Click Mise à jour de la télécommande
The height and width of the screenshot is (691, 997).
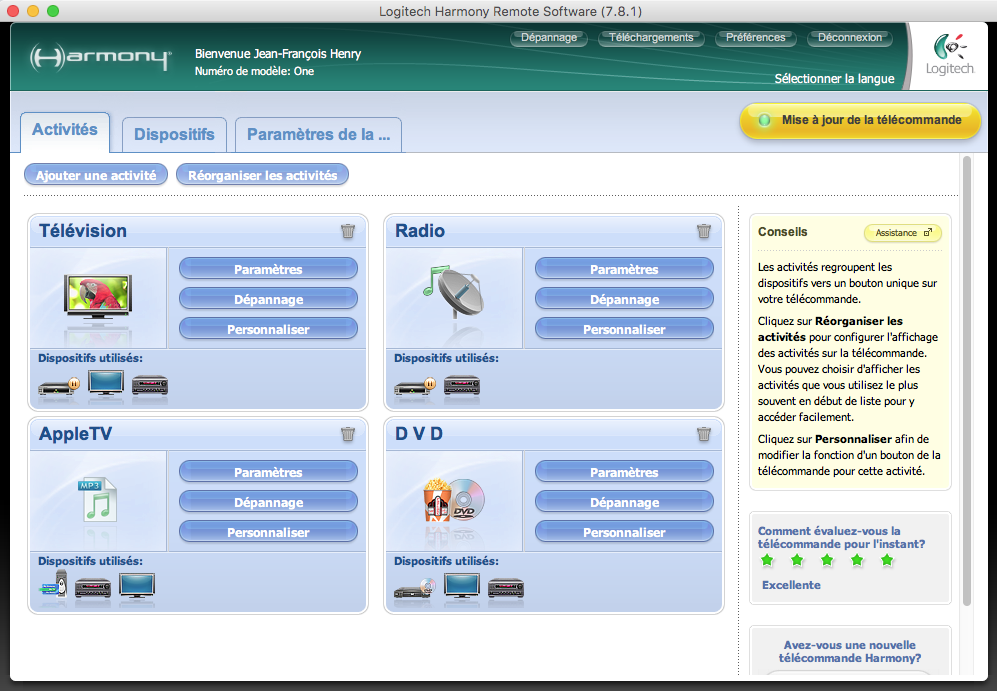pyautogui.click(x=860, y=120)
